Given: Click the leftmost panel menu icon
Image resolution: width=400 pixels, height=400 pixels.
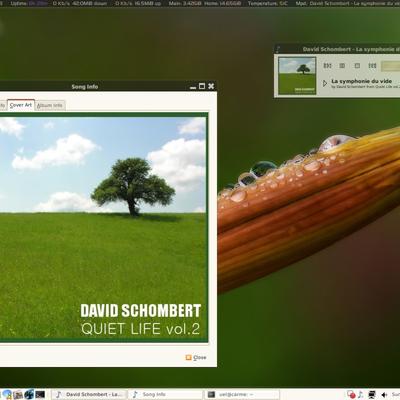Looking at the screenshot, I should pos(7,394).
